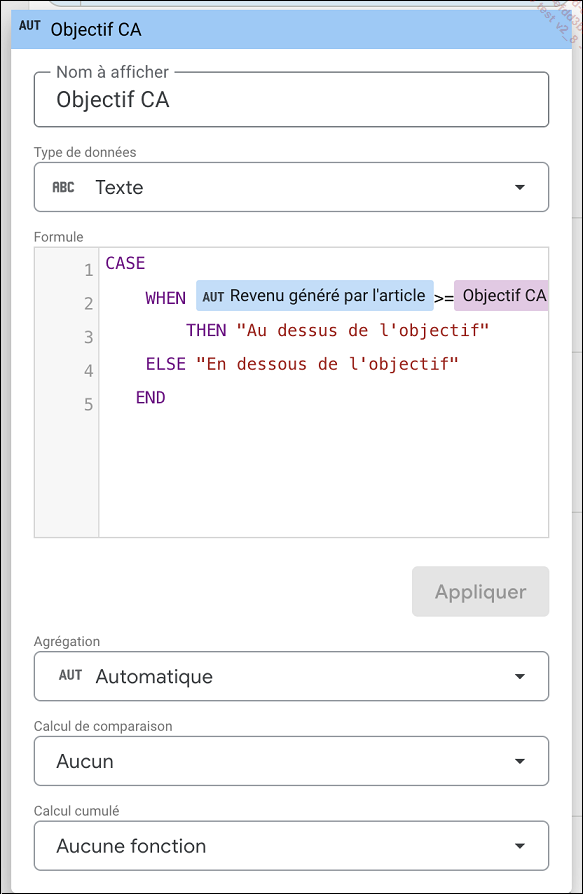
Task: Click the ABC text type icon
Action: (x=63, y=188)
